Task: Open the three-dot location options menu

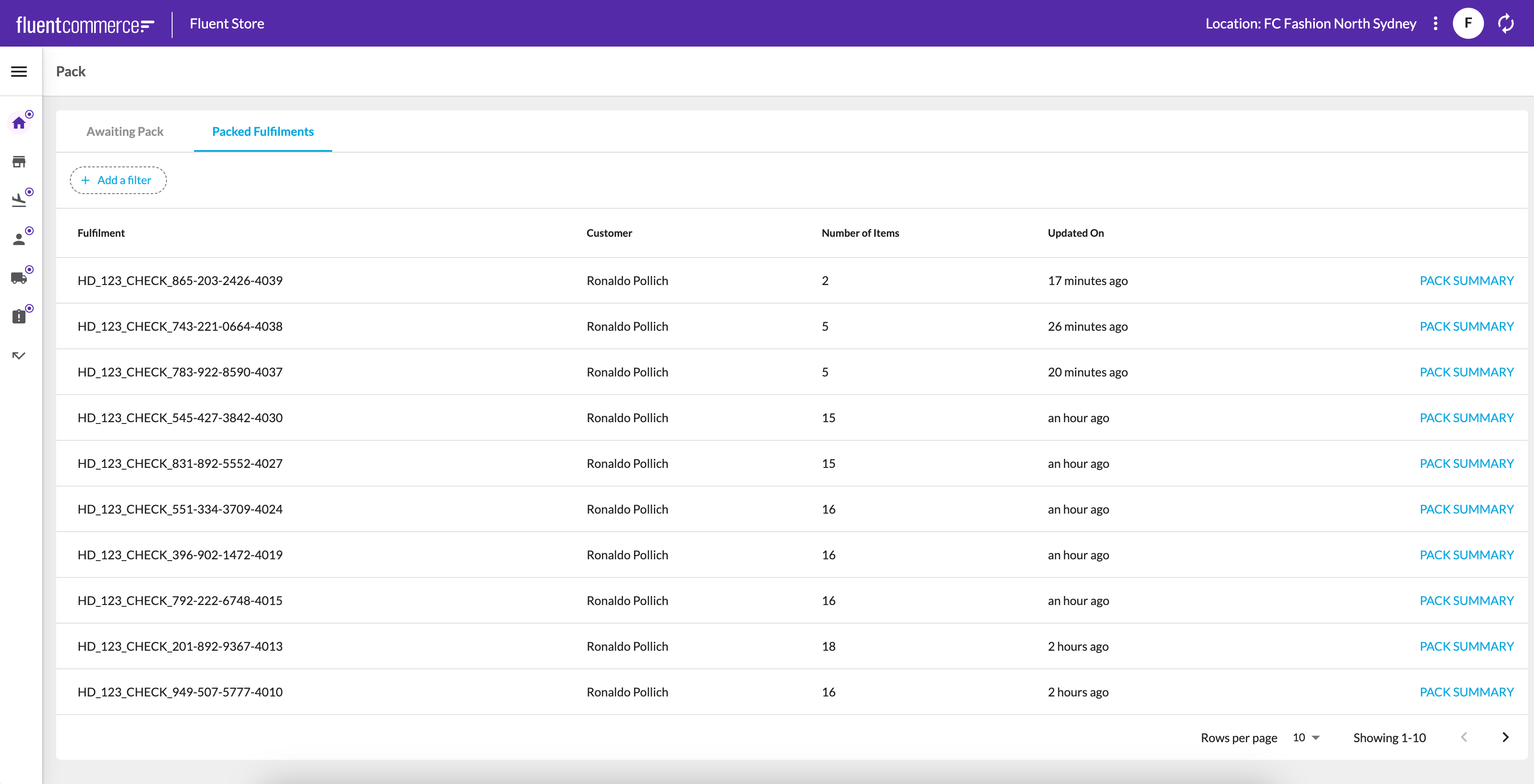Action: click(1436, 24)
